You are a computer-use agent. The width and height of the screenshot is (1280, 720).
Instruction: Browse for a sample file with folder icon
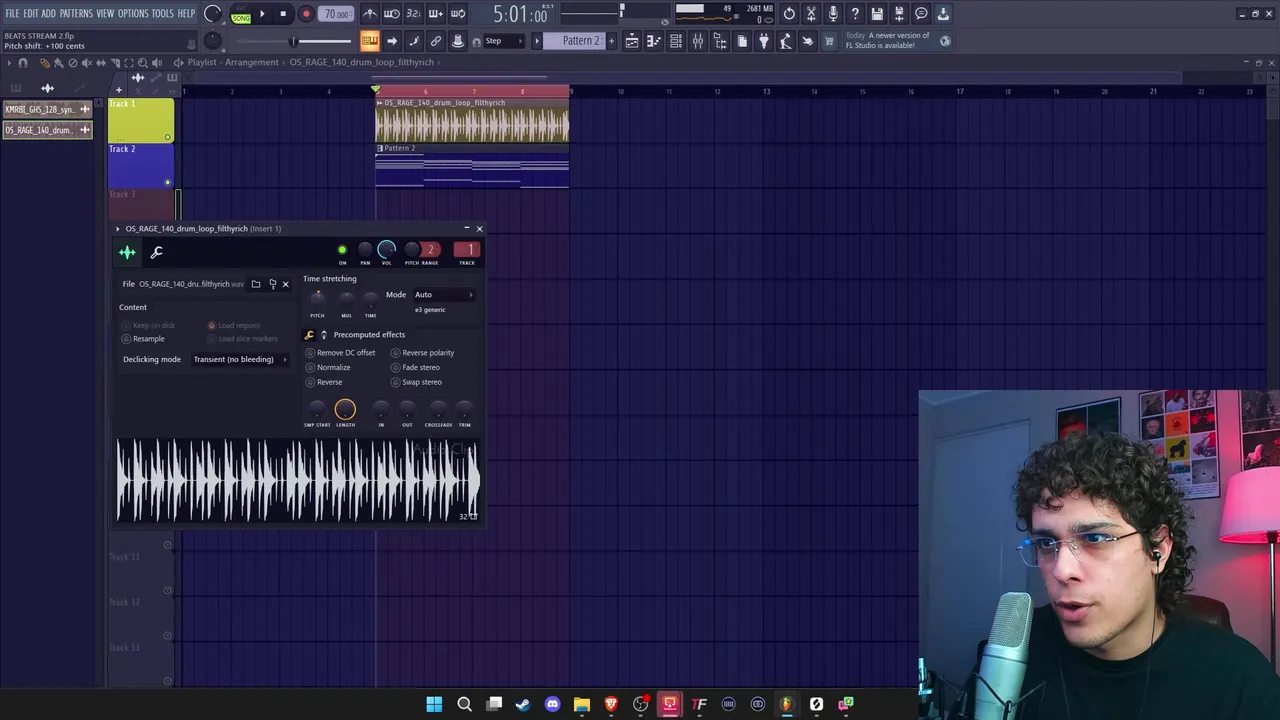click(256, 284)
